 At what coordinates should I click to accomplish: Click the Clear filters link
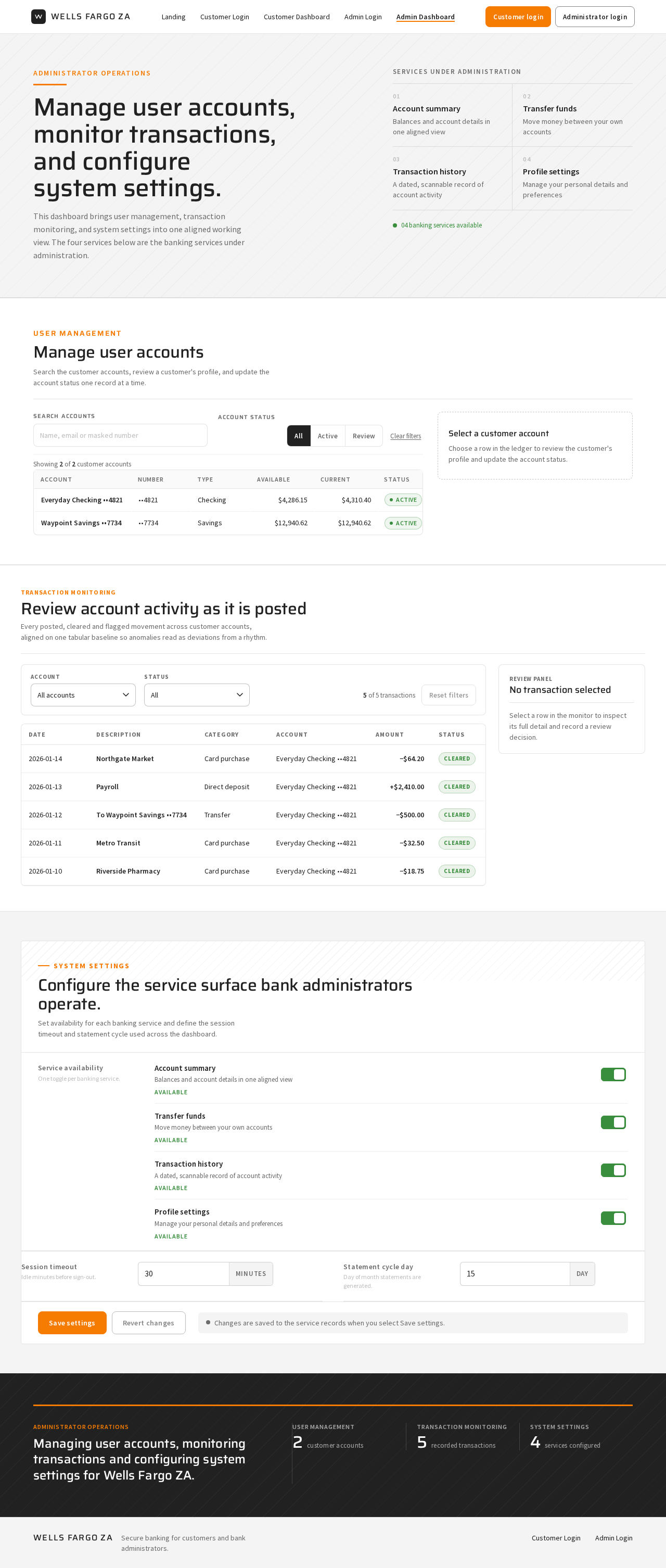(406, 436)
